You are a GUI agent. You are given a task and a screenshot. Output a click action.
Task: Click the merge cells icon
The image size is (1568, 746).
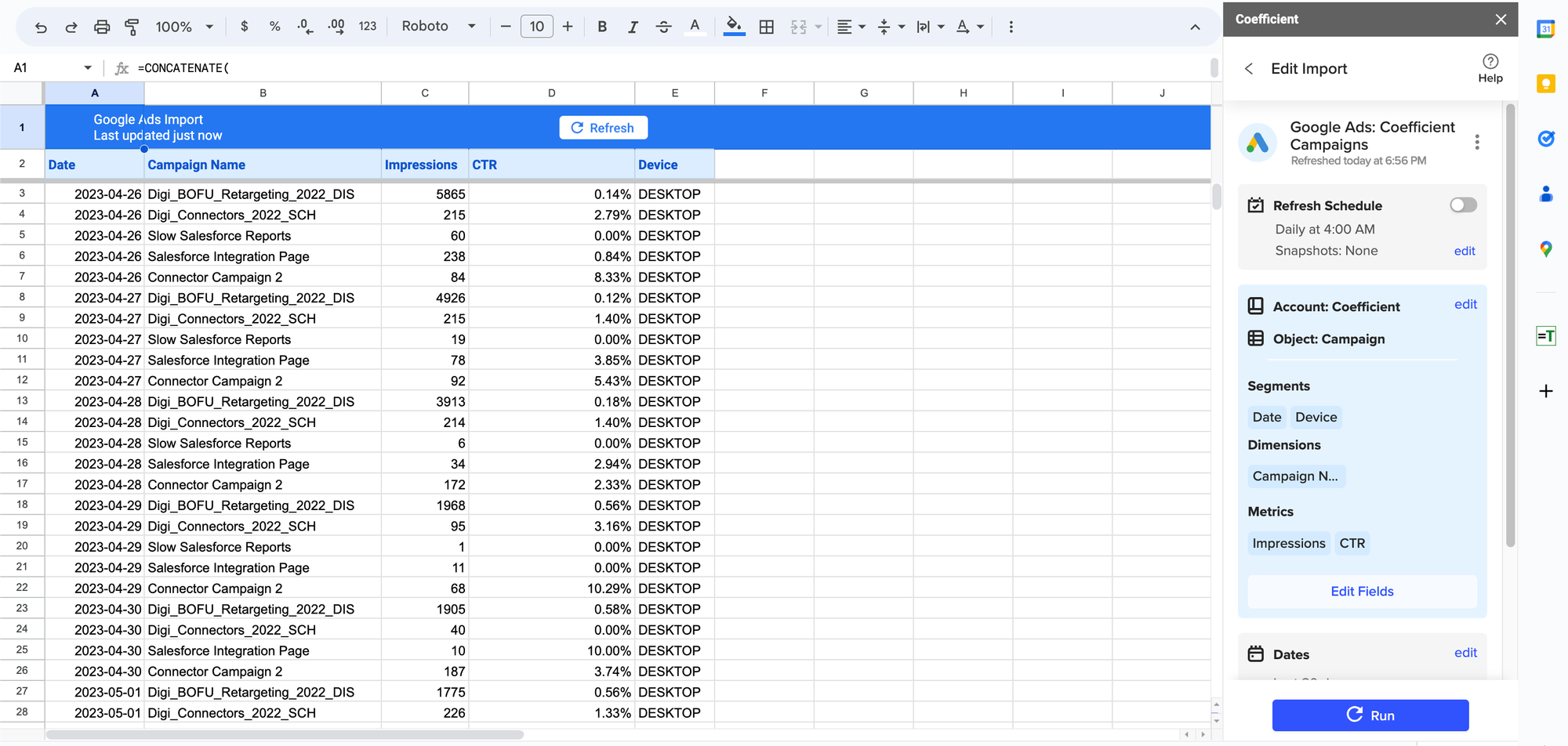(x=798, y=27)
